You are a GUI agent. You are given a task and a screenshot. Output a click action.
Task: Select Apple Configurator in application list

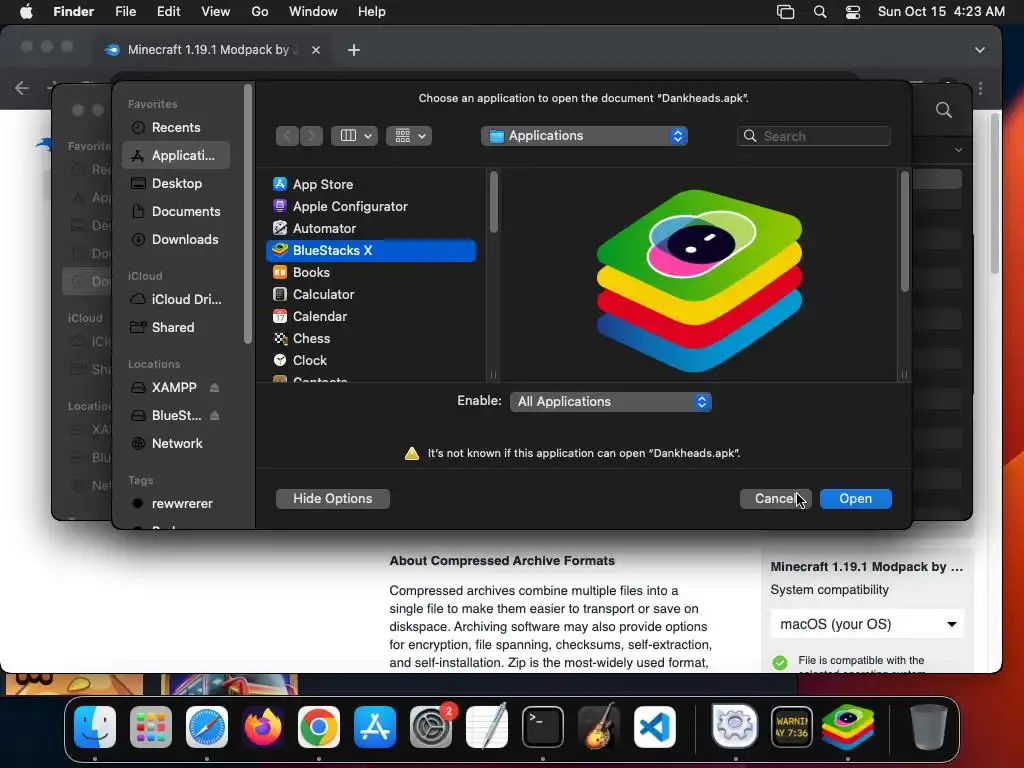pyautogui.click(x=371, y=206)
